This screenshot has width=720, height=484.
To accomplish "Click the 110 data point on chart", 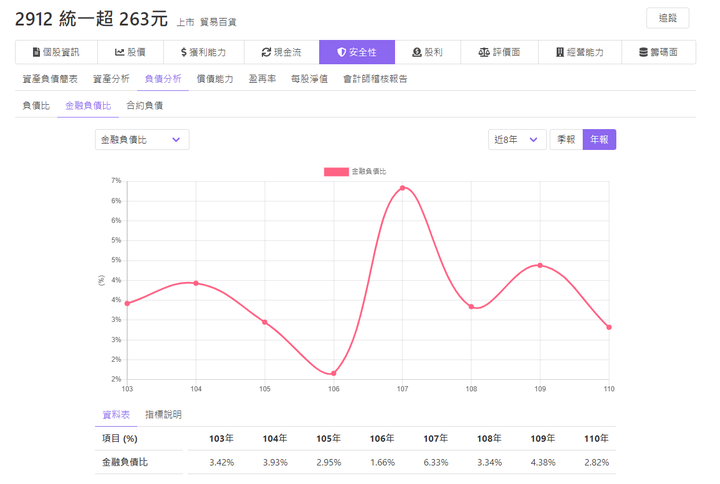I will coord(609,327).
